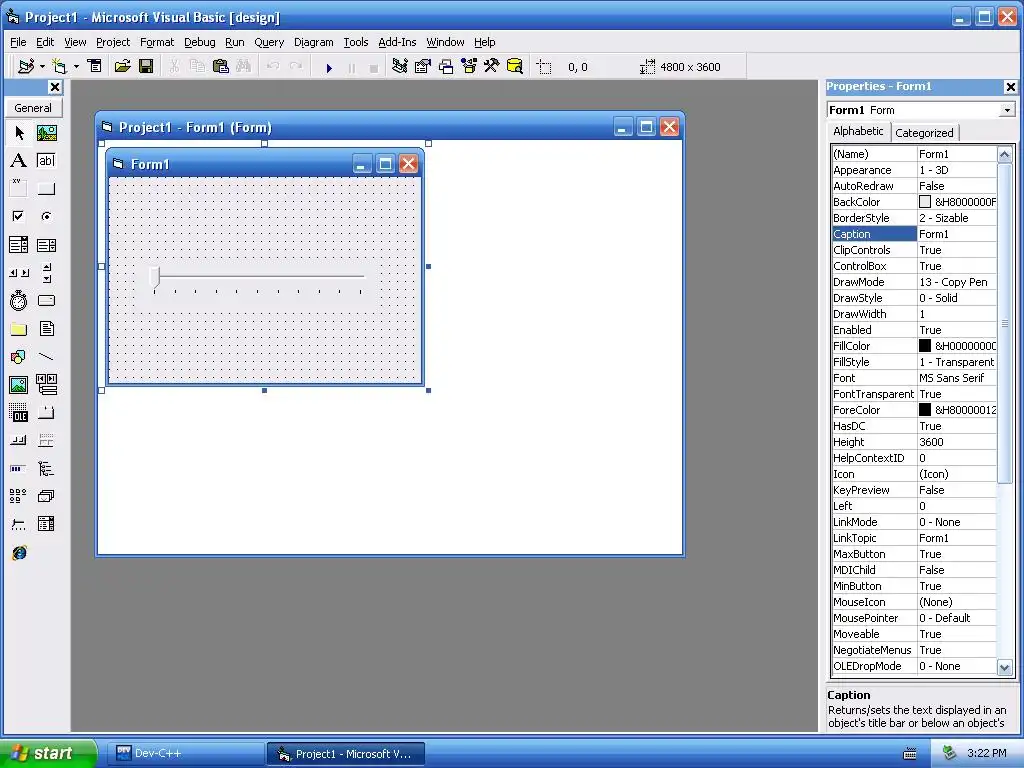Start the program with the Run arrow
This screenshot has width=1024, height=768.
[x=329, y=67]
